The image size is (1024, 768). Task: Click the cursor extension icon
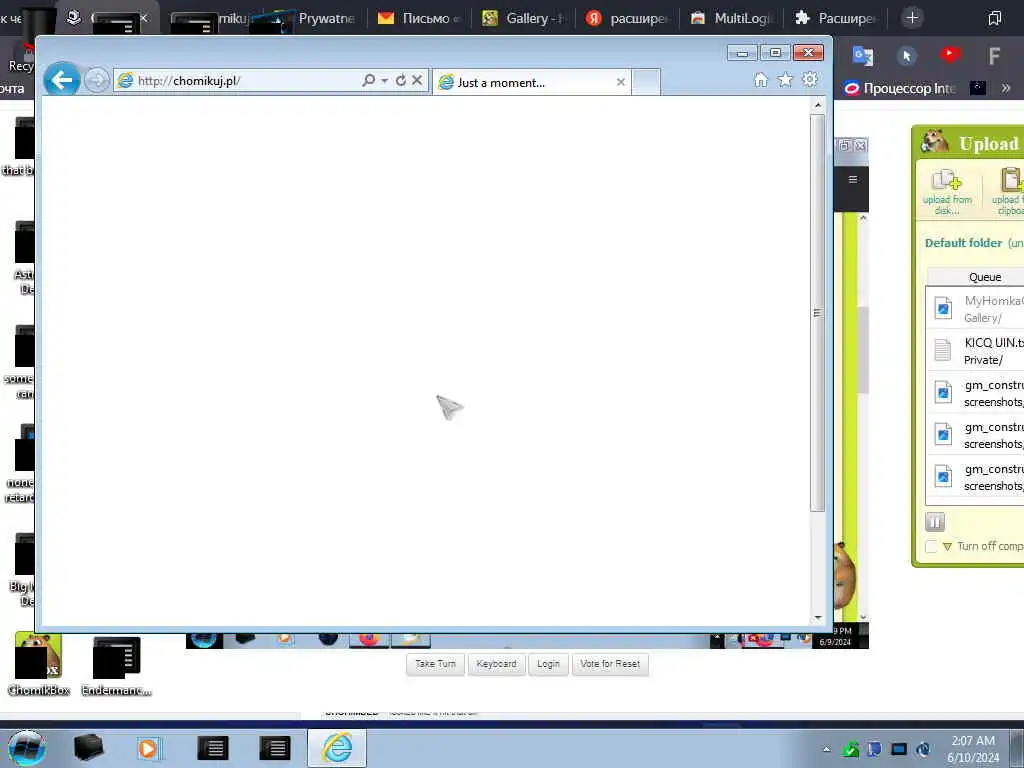(906, 56)
